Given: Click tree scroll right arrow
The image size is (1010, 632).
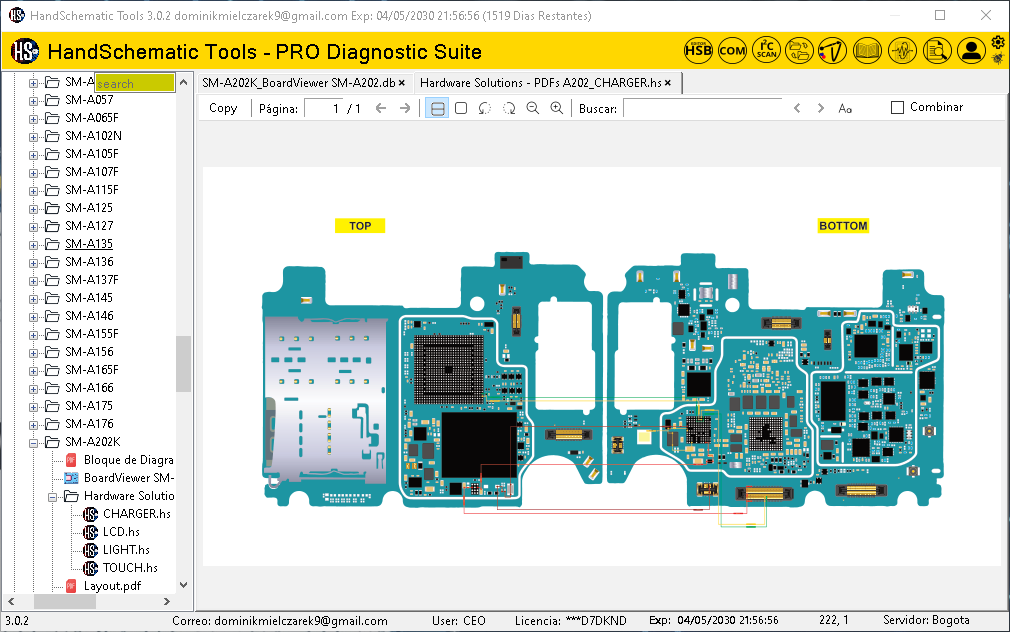Looking at the screenshot, I should pyautogui.click(x=167, y=601).
